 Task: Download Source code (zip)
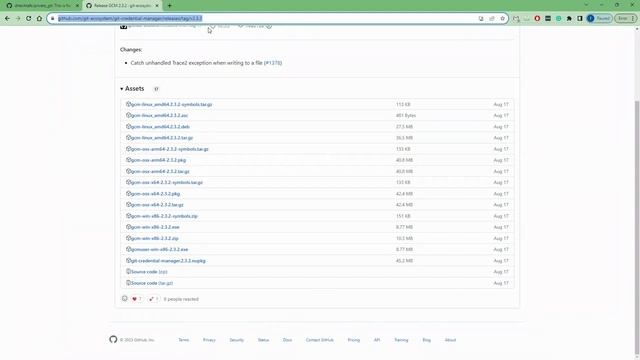tap(149, 272)
